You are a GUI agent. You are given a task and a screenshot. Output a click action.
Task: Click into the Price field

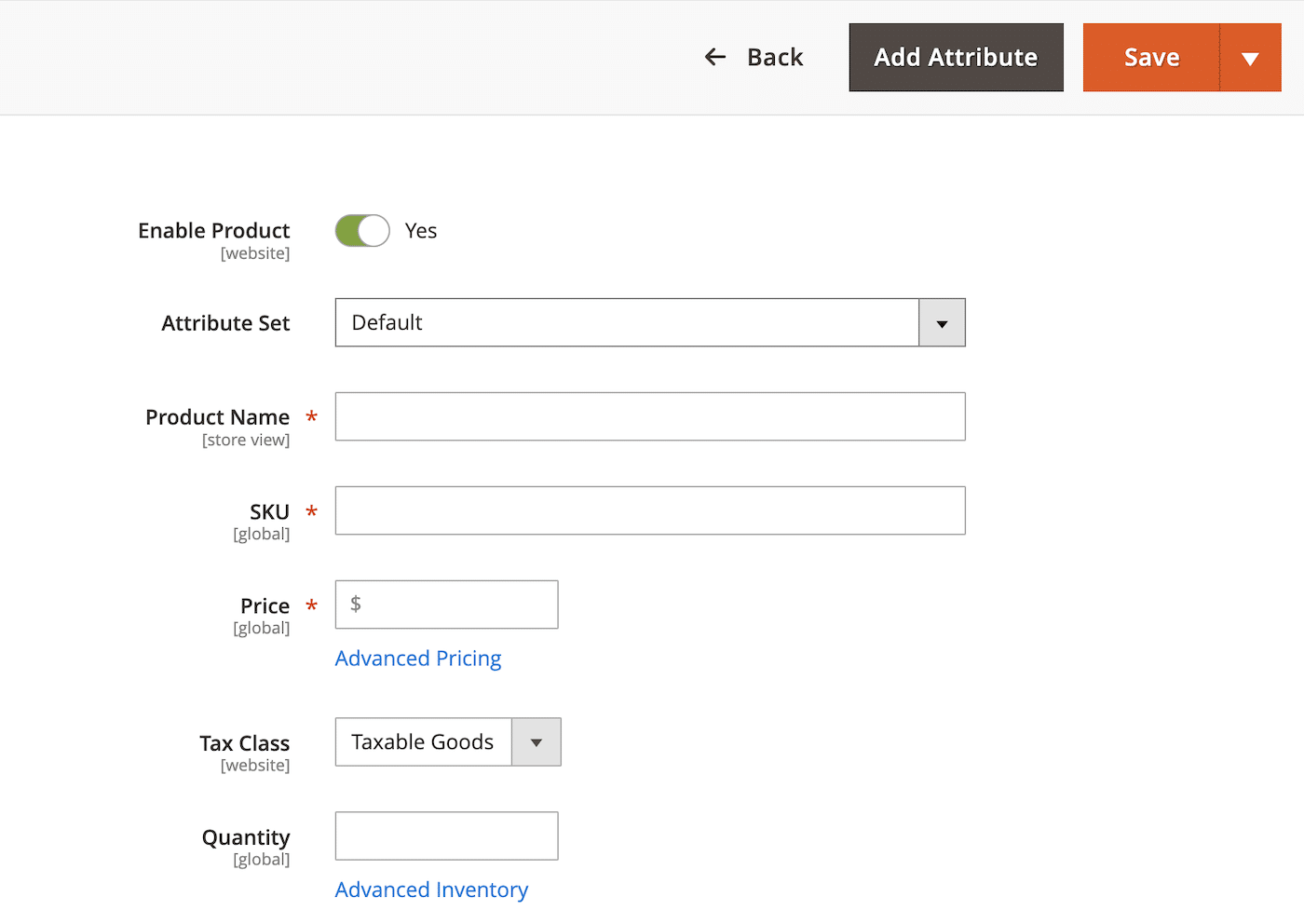pos(446,605)
